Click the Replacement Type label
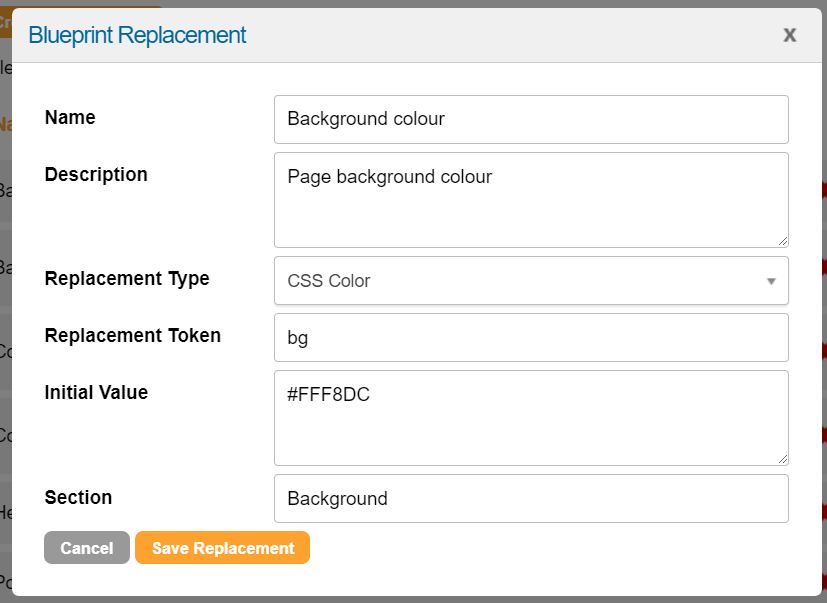 [x=127, y=278]
